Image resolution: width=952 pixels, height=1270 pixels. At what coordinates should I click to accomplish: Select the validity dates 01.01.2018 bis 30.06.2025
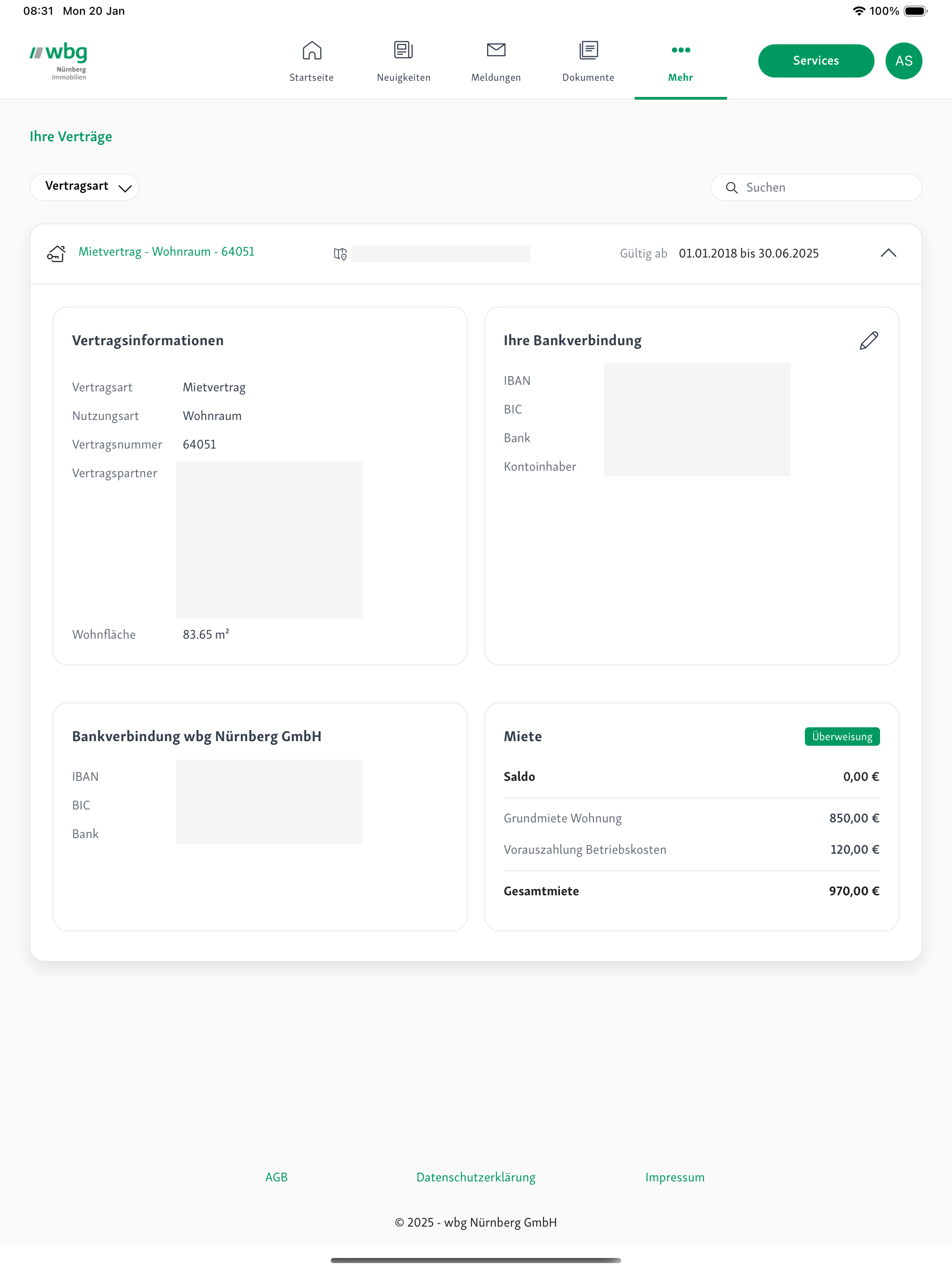click(748, 254)
